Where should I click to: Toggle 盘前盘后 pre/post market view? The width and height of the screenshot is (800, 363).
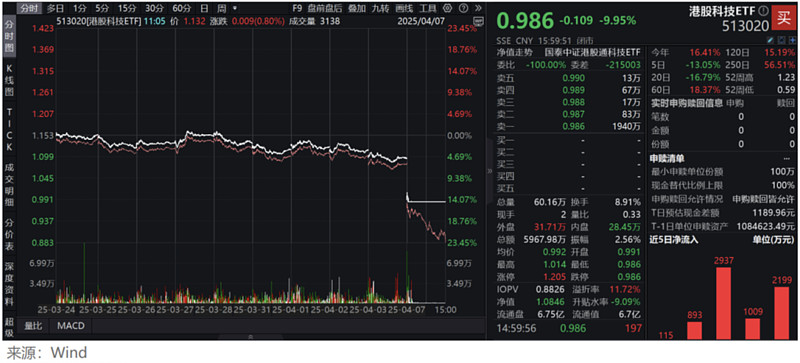click(325, 9)
